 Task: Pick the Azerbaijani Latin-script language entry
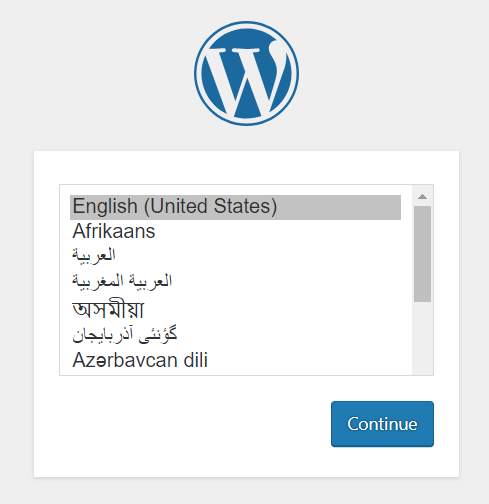pos(235,360)
